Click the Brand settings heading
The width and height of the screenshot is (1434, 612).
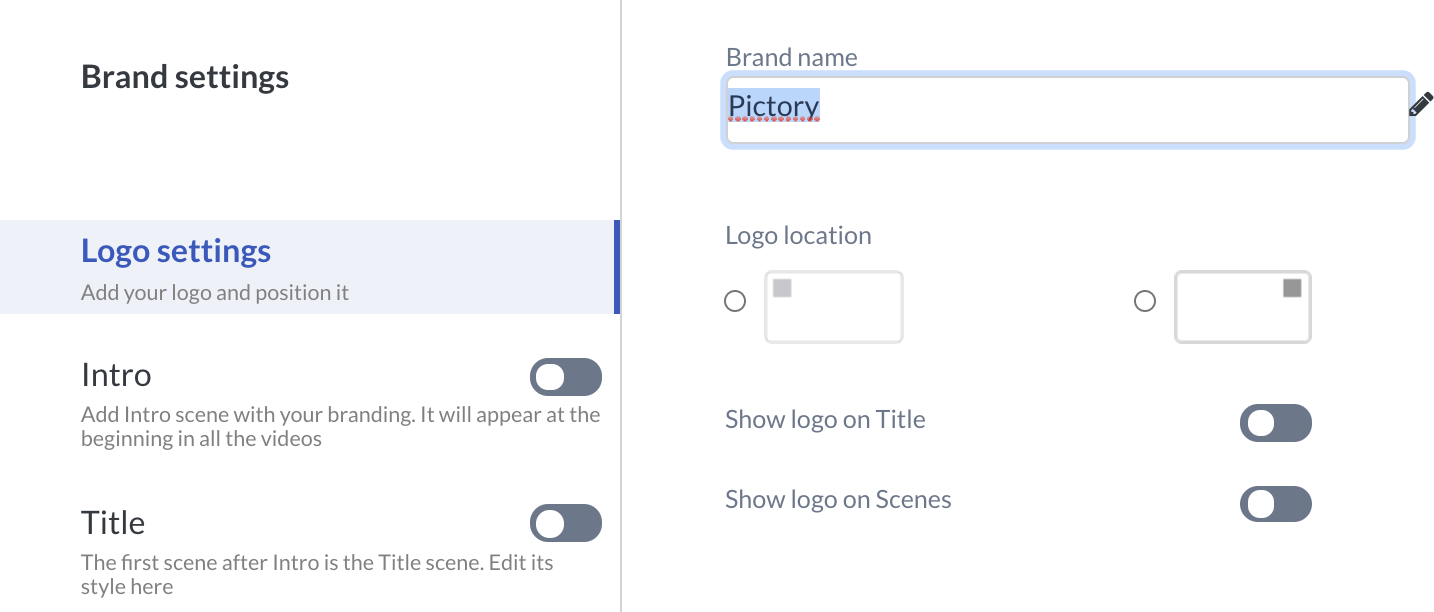tap(185, 77)
